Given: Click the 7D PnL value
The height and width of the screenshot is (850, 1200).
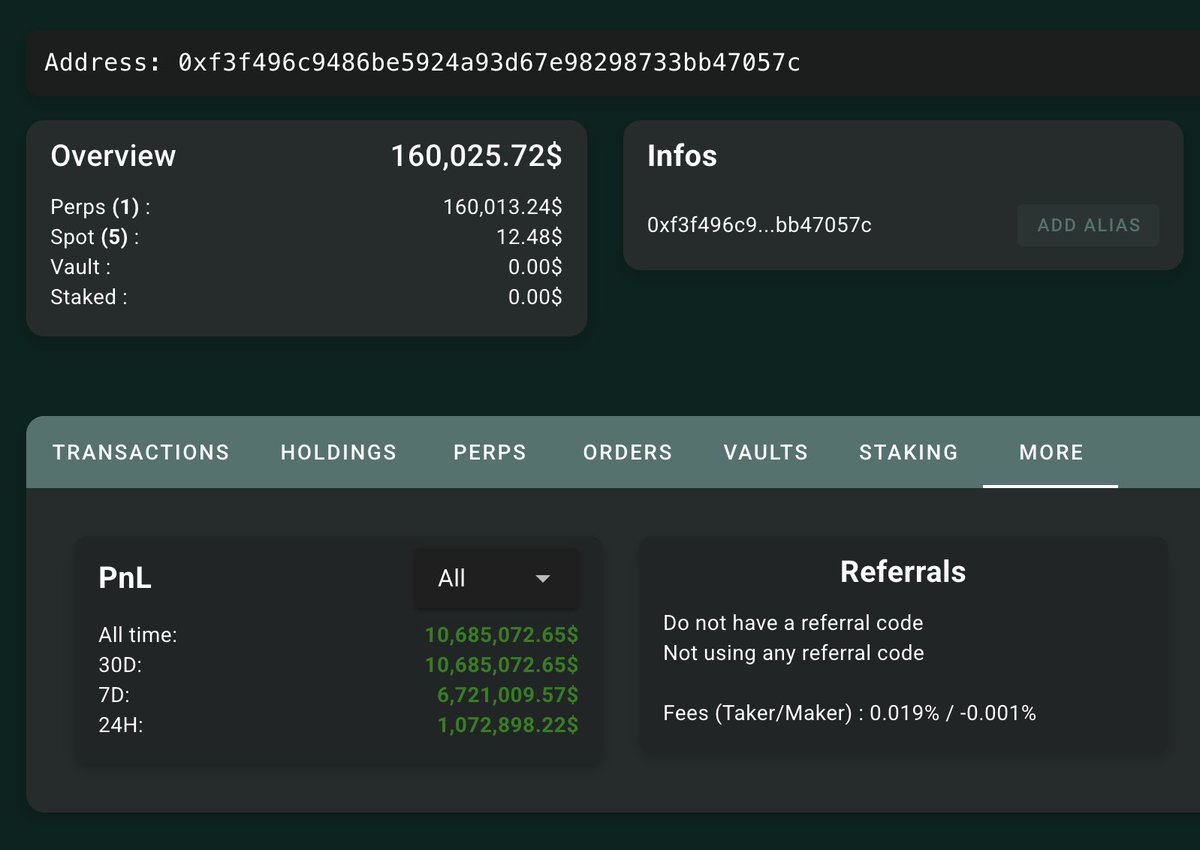Looking at the screenshot, I should pos(507,695).
